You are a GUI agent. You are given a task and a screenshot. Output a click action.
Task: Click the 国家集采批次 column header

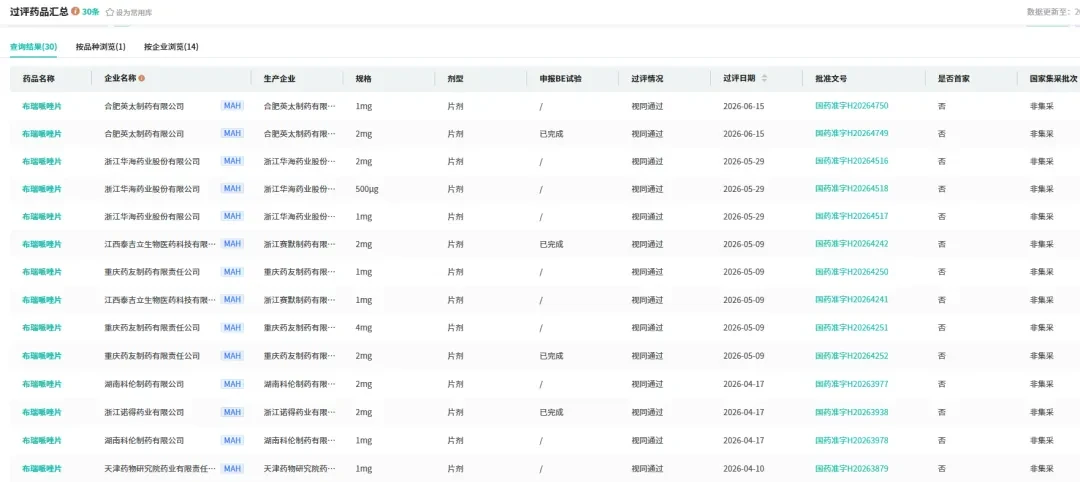(x=1052, y=78)
